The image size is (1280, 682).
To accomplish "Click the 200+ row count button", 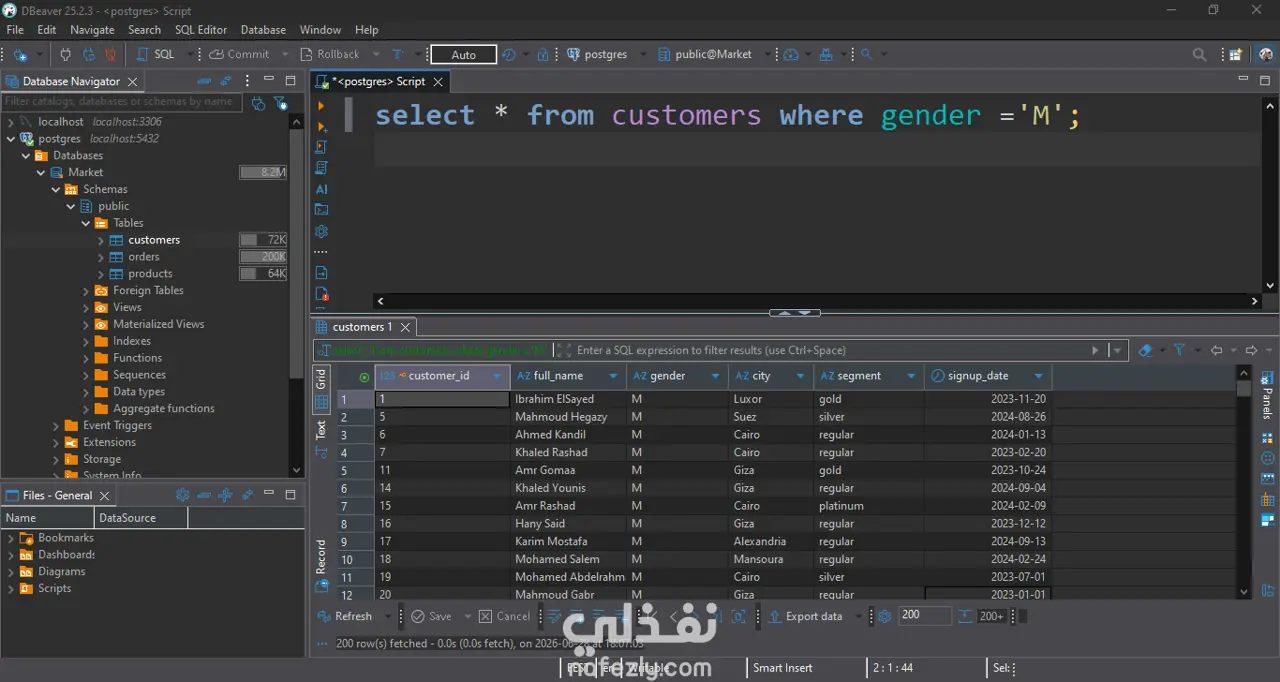I will pos(991,617).
